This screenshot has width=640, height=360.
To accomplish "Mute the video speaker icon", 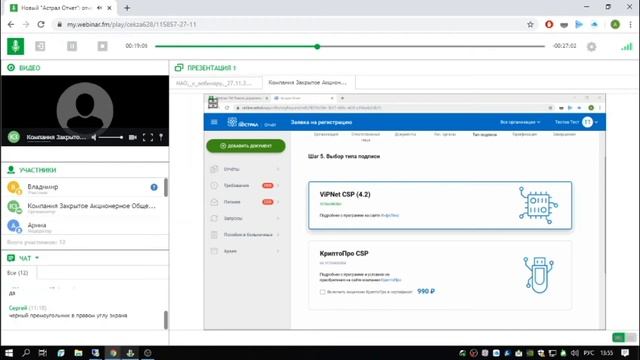I will (94, 138).
